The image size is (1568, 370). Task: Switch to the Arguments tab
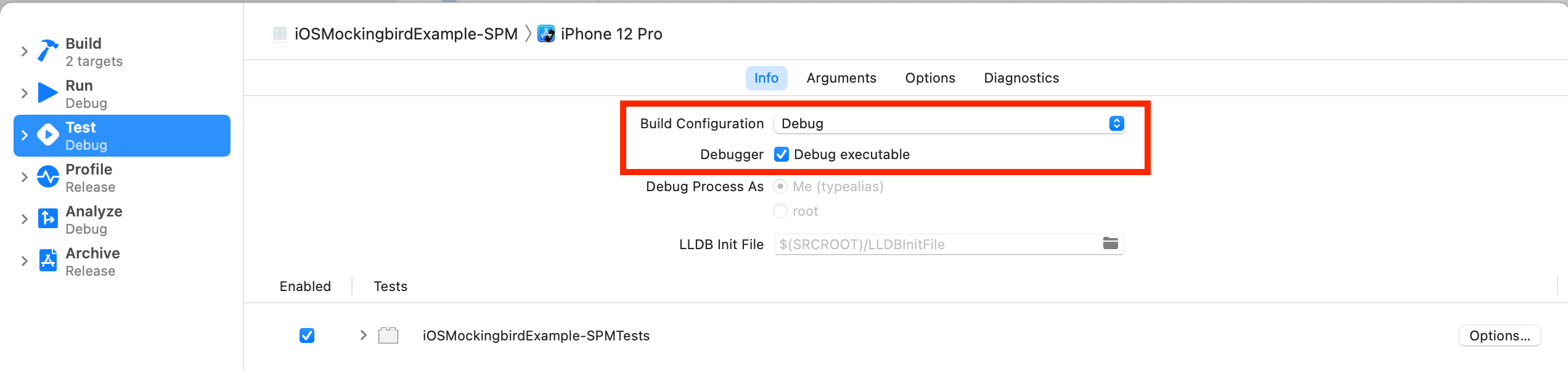click(x=841, y=78)
